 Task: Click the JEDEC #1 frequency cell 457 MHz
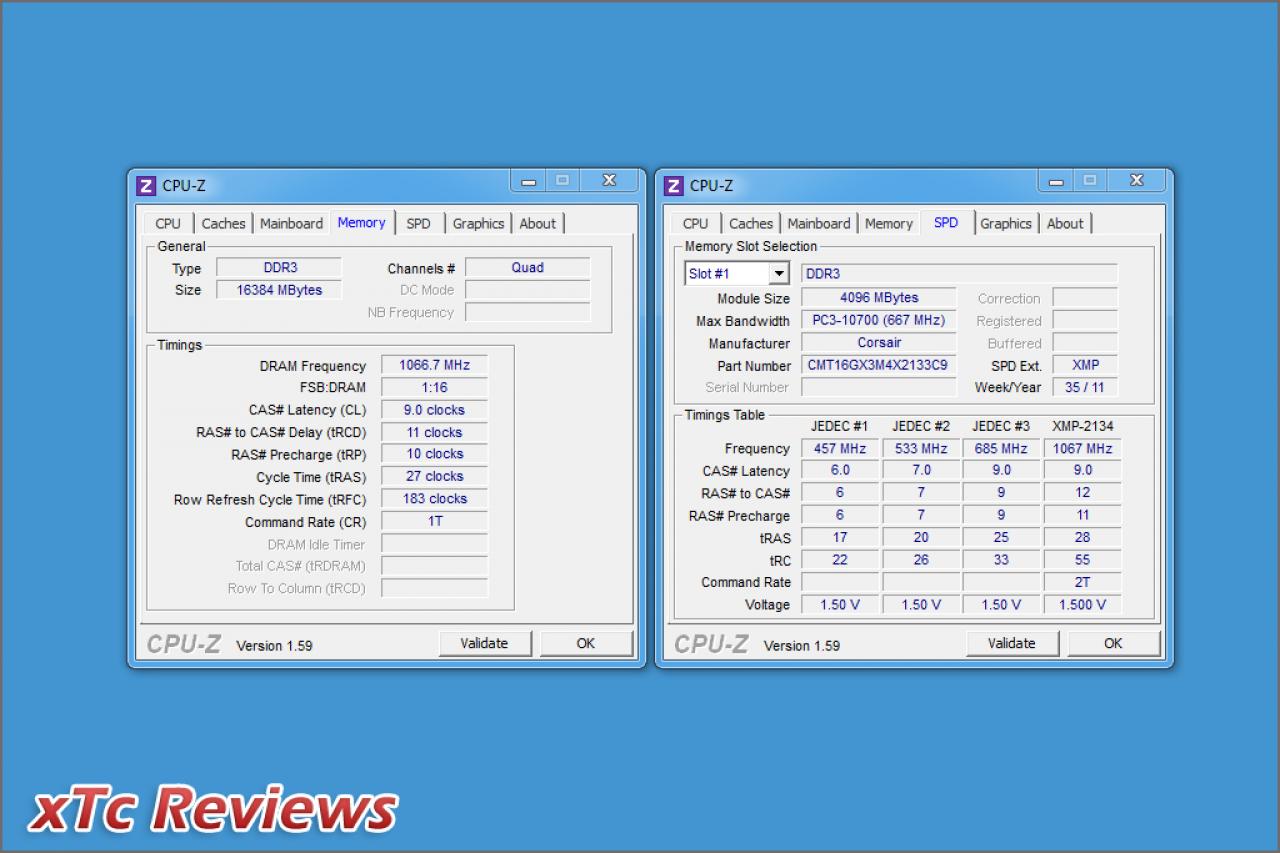click(840, 449)
